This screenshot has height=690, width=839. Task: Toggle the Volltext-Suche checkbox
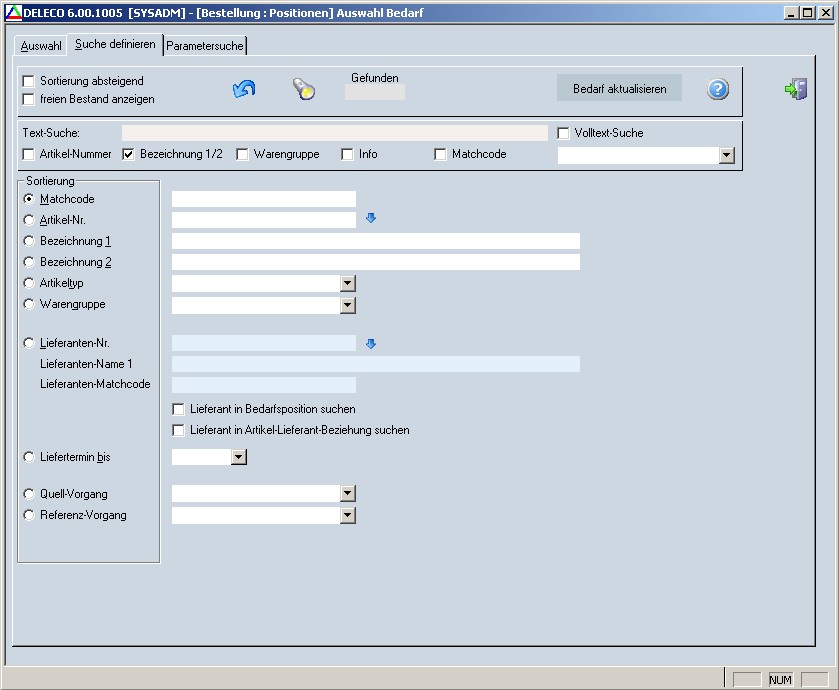[564, 133]
